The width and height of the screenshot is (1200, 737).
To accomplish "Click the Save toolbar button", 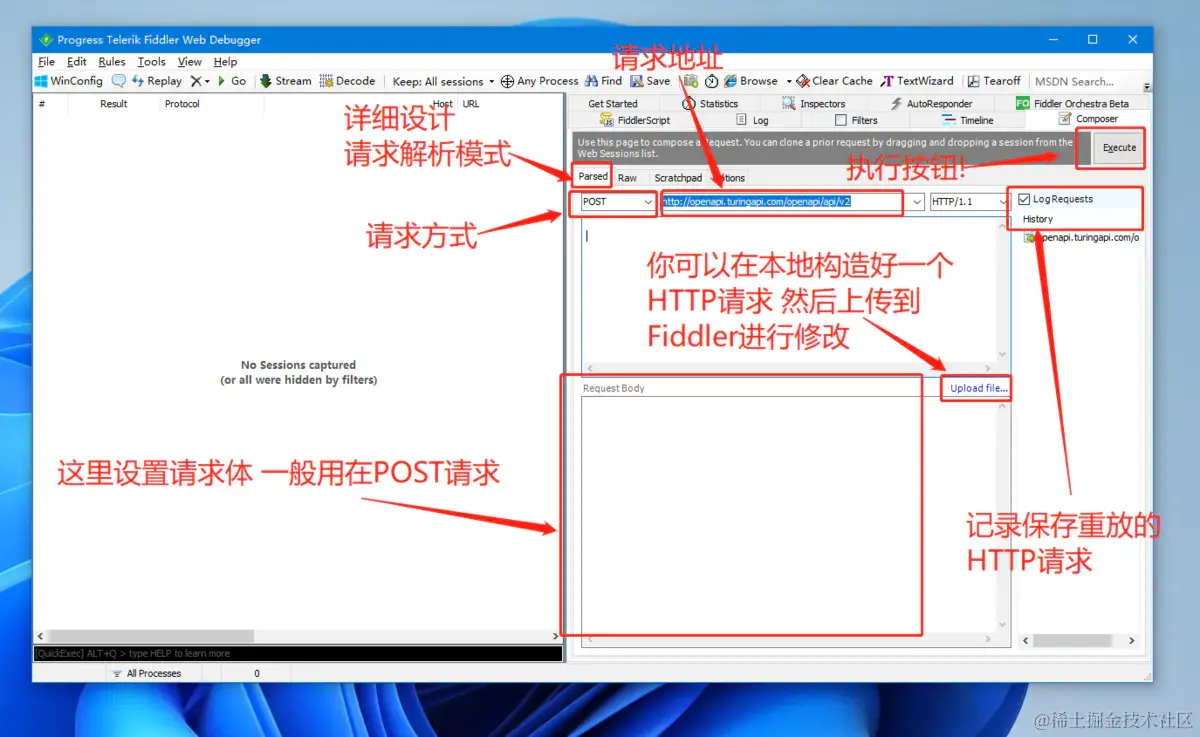I will click(x=650, y=81).
